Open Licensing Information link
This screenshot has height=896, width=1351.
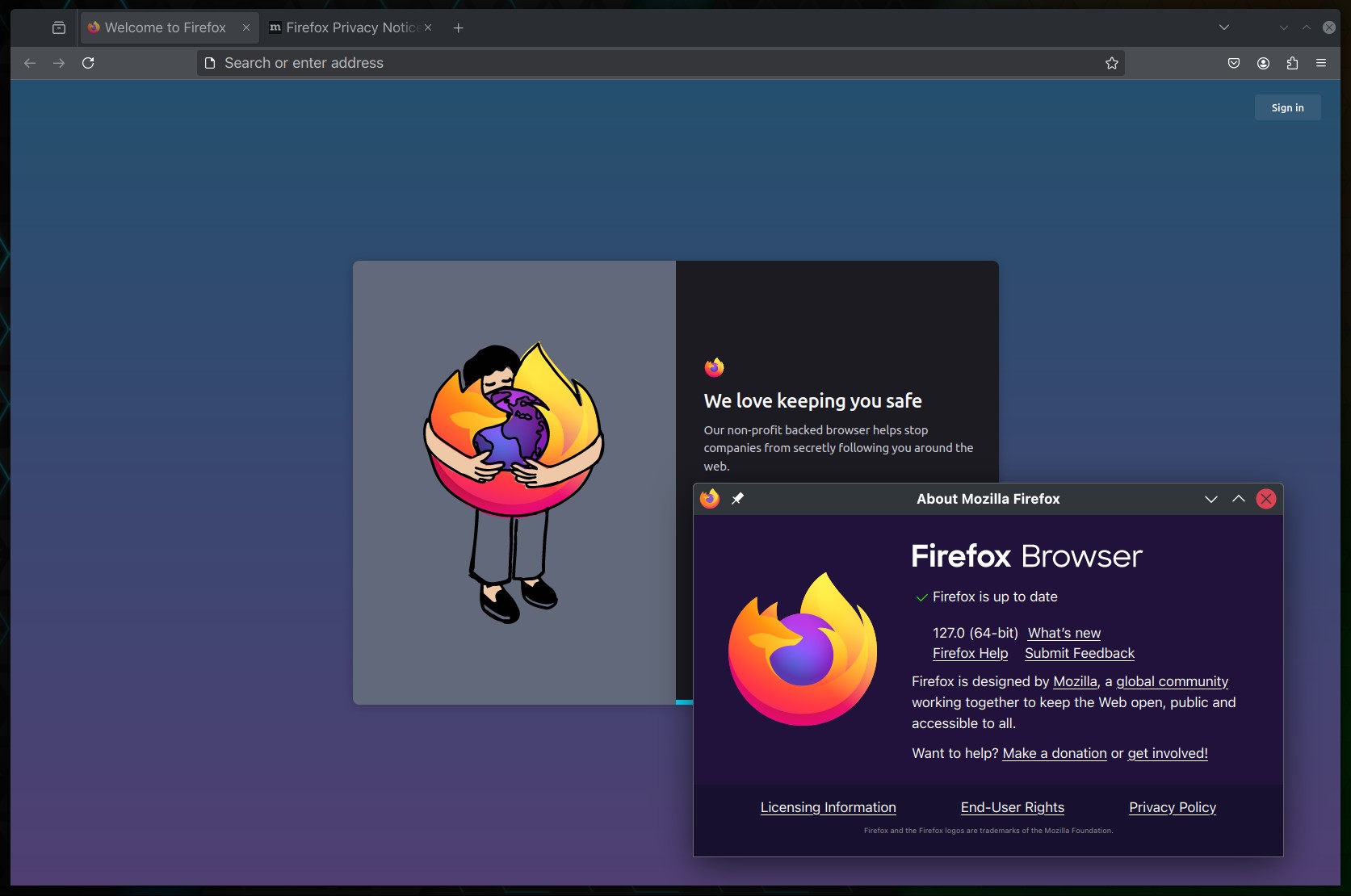(x=828, y=807)
